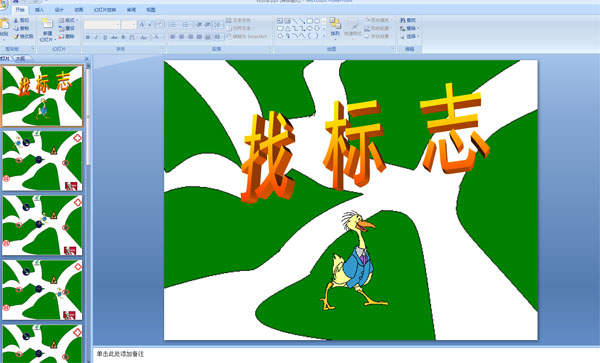Viewport: 600px width, 363px height.
Task: Click the Reset slide button
Action: pos(67,28)
